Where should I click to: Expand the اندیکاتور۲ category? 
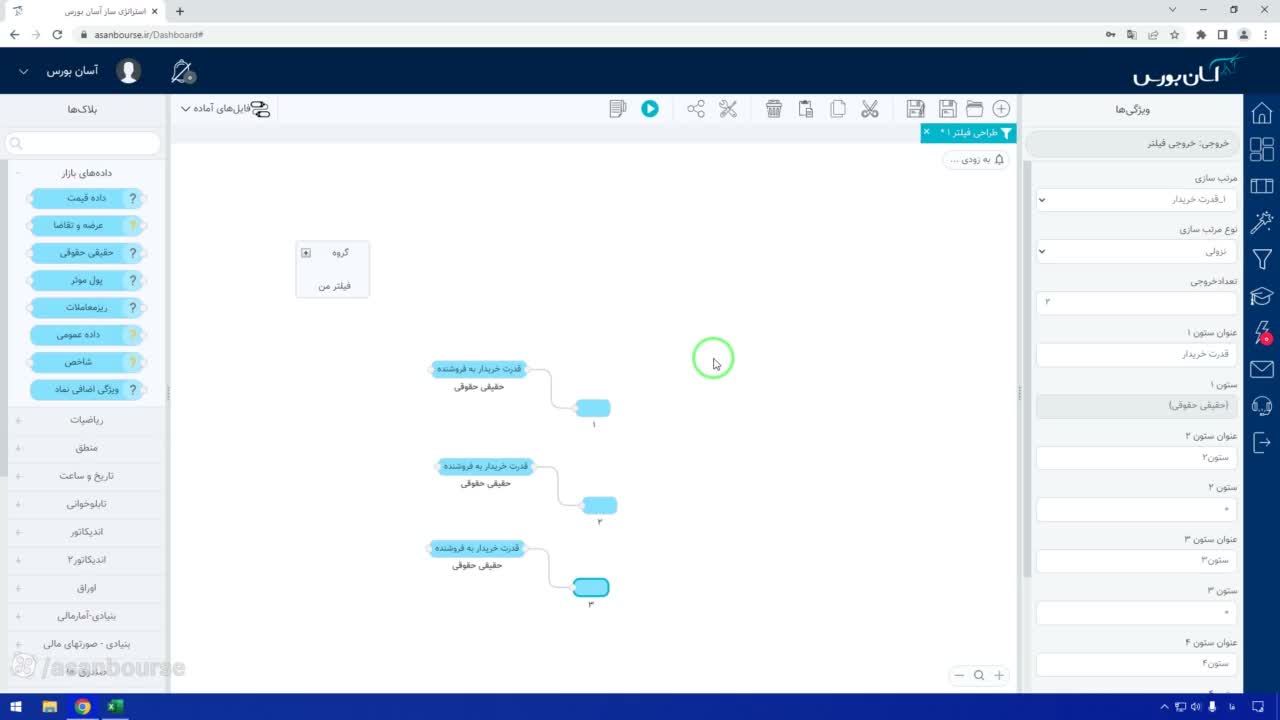coord(18,560)
